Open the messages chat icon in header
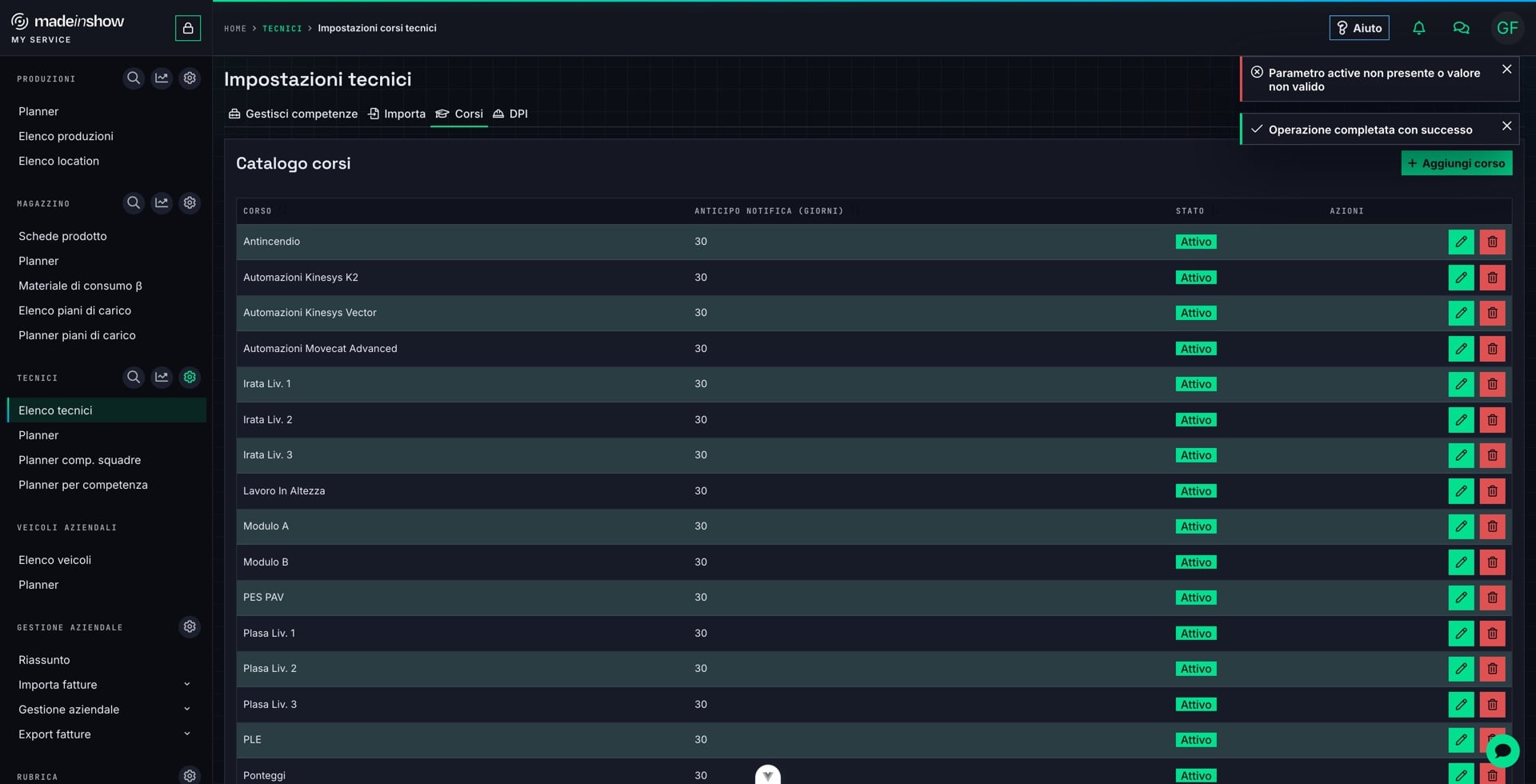Screen dimensions: 1536x784 coord(1461,28)
